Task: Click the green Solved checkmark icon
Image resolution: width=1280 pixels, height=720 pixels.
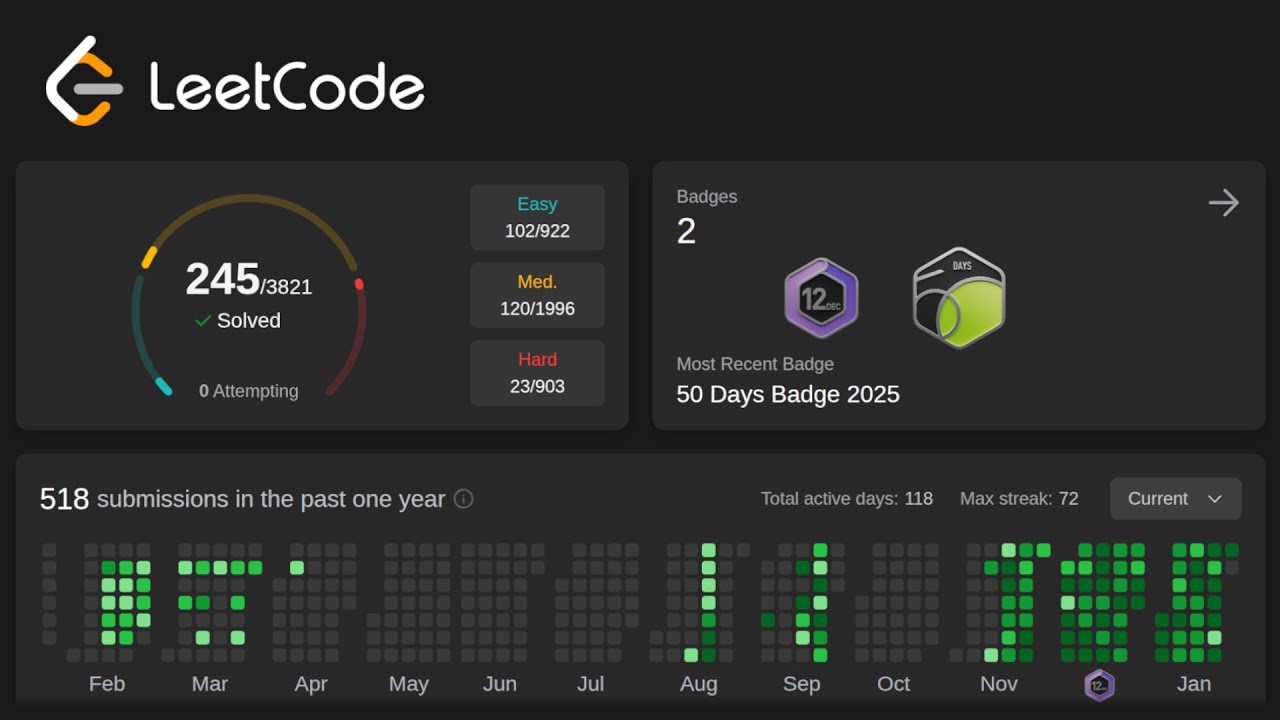Action: 203,321
